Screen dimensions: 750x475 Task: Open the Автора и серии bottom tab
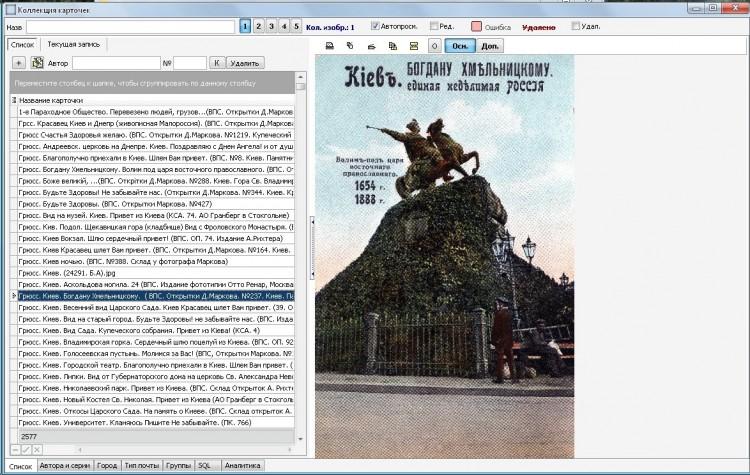click(x=65, y=465)
